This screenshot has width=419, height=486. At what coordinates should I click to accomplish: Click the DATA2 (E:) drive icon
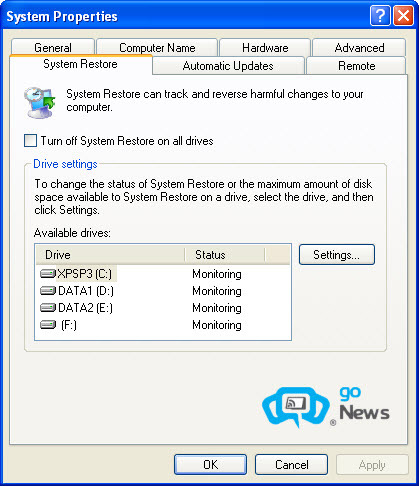click(48, 308)
